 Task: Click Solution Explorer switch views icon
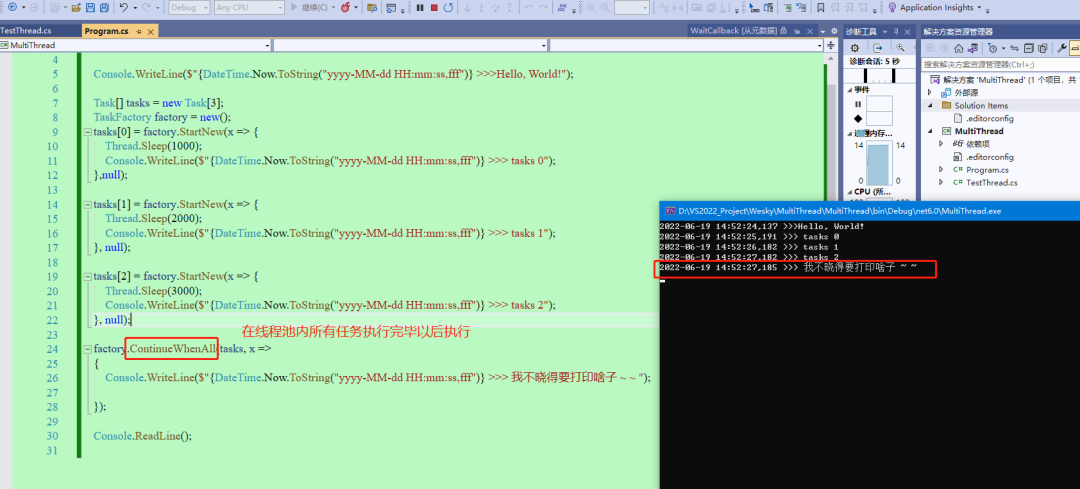[973, 48]
